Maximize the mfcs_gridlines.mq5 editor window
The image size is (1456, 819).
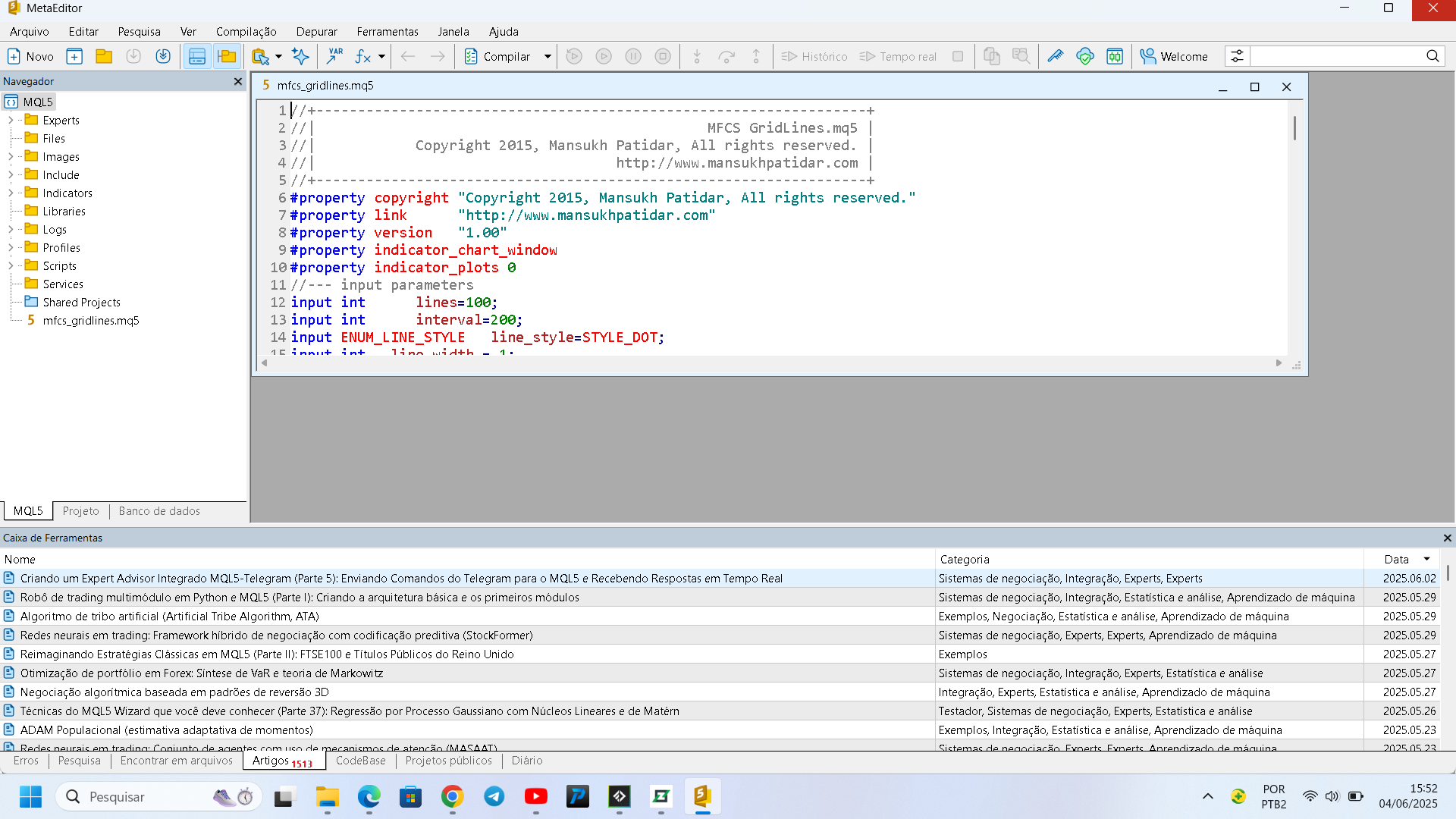tap(1255, 86)
